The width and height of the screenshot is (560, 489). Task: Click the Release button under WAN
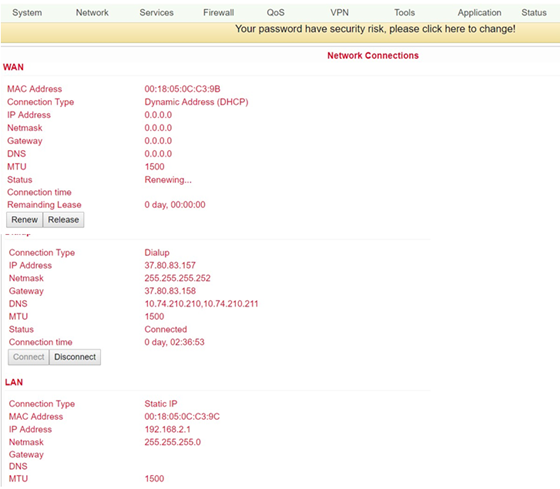(x=64, y=220)
